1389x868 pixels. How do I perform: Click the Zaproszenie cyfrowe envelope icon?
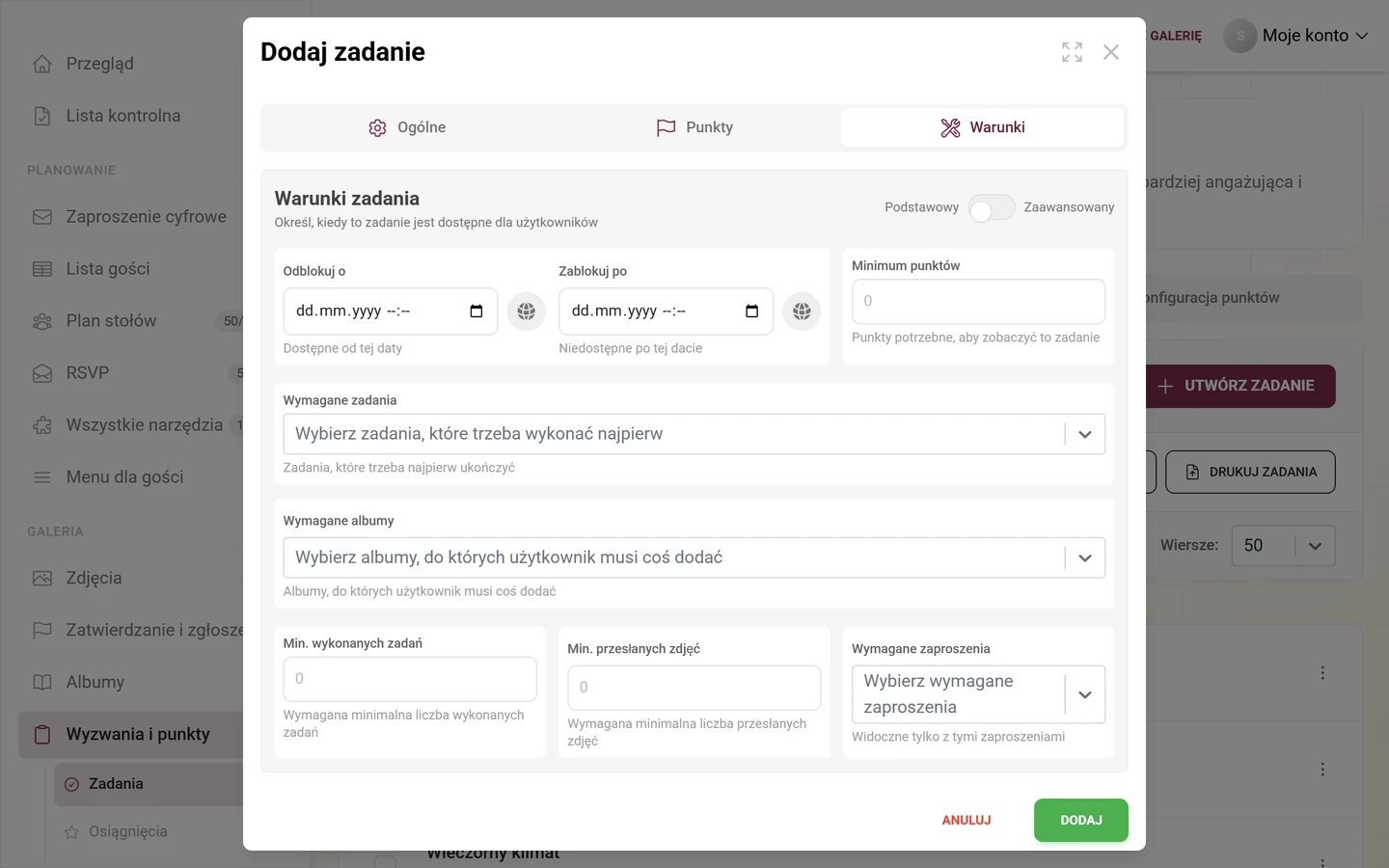pos(42,217)
